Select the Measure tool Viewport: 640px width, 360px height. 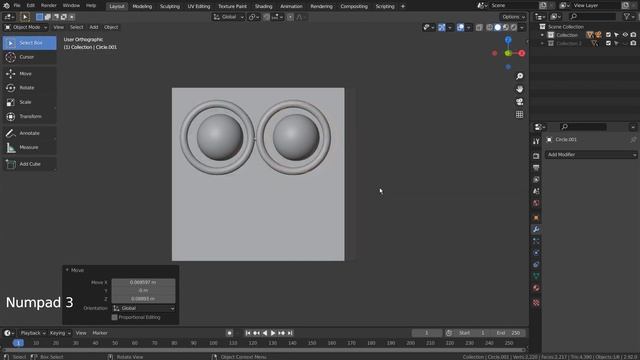(29, 147)
